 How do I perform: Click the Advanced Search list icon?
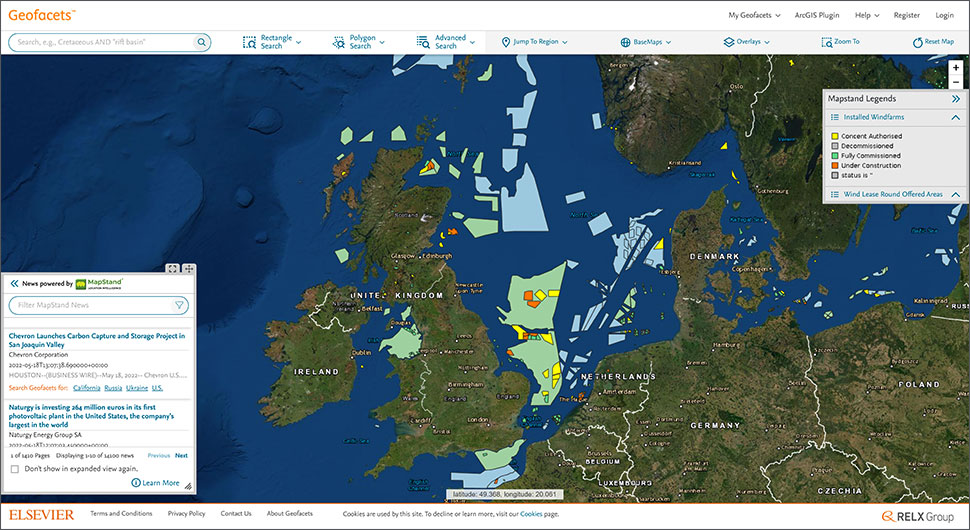tap(423, 41)
